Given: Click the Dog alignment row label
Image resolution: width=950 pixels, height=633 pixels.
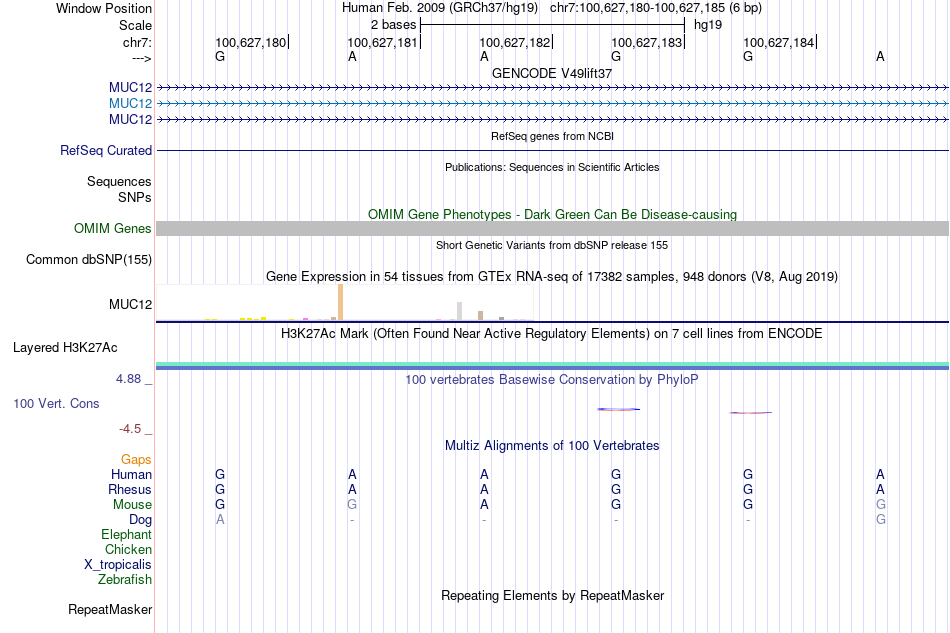Looking at the screenshot, I should click(x=141, y=520).
